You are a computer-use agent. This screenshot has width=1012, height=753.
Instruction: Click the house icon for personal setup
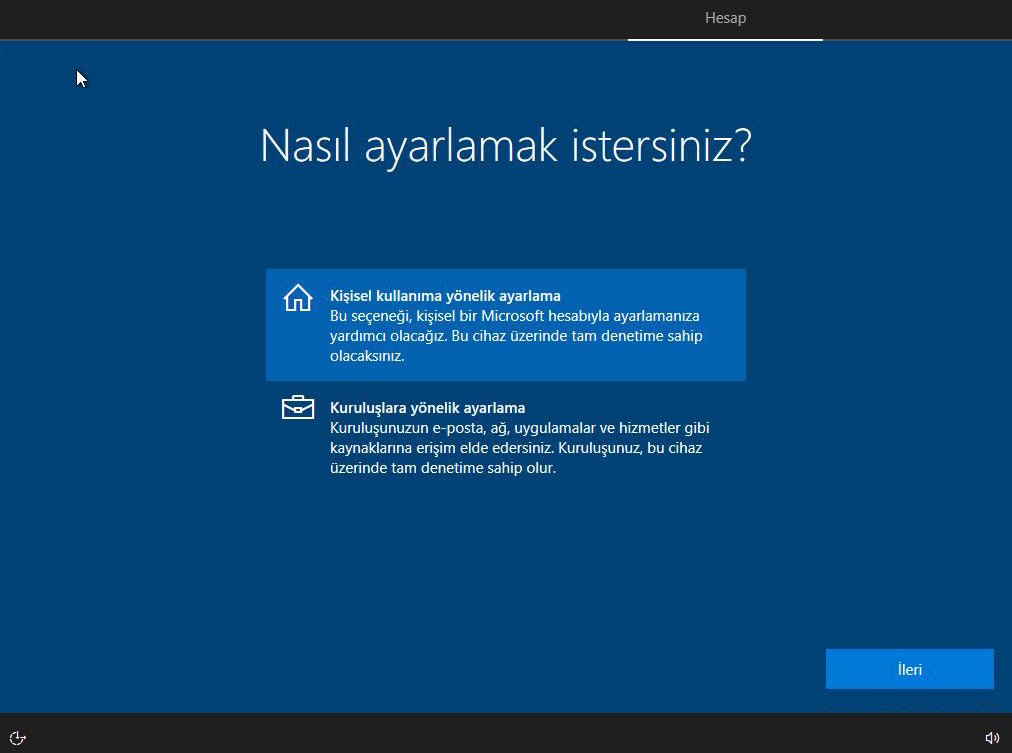[298, 298]
